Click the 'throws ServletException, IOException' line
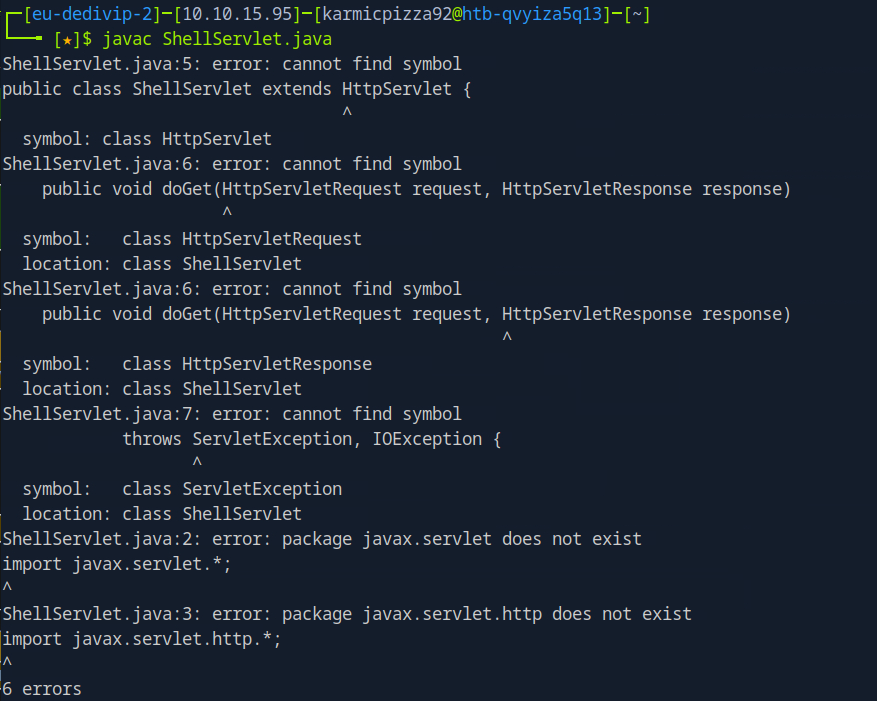Image resolution: width=877 pixels, height=701 pixels. 311,439
